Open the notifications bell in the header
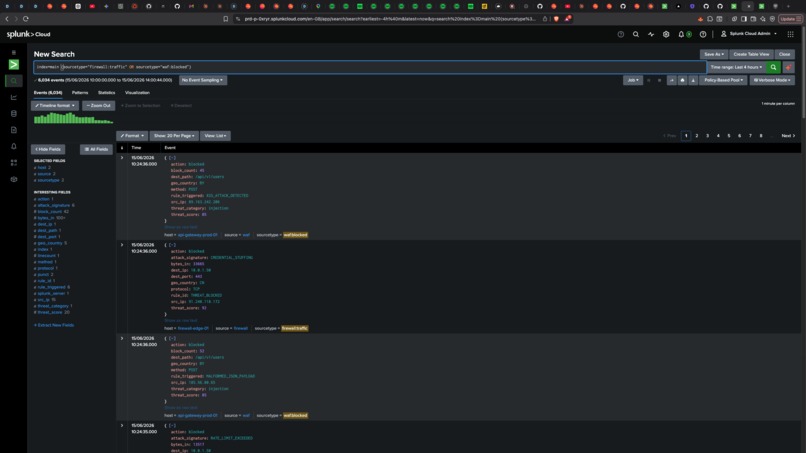This screenshot has height=453, width=806. [681, 34]
